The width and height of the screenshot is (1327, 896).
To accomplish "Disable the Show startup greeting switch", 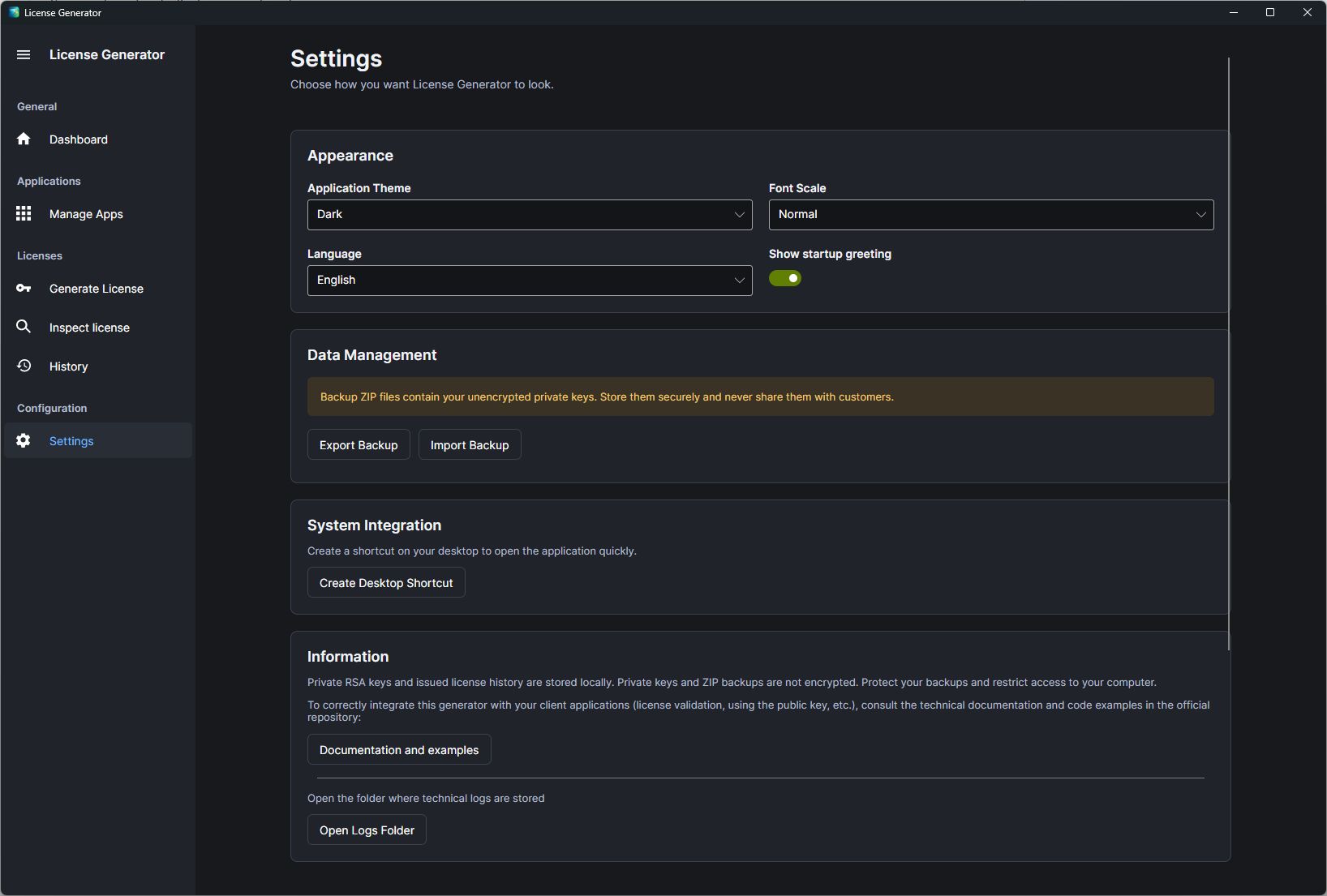I will (x=784, y=278).
